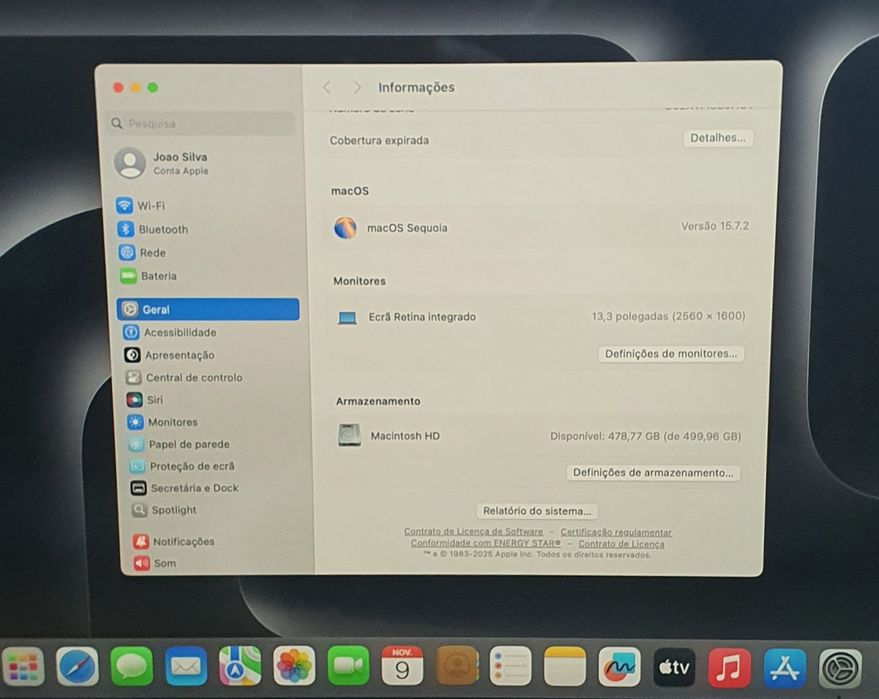Open Calendar from the Dock
Screen dimensions: 879x699
pyautogui.click(x=402, y=666)
